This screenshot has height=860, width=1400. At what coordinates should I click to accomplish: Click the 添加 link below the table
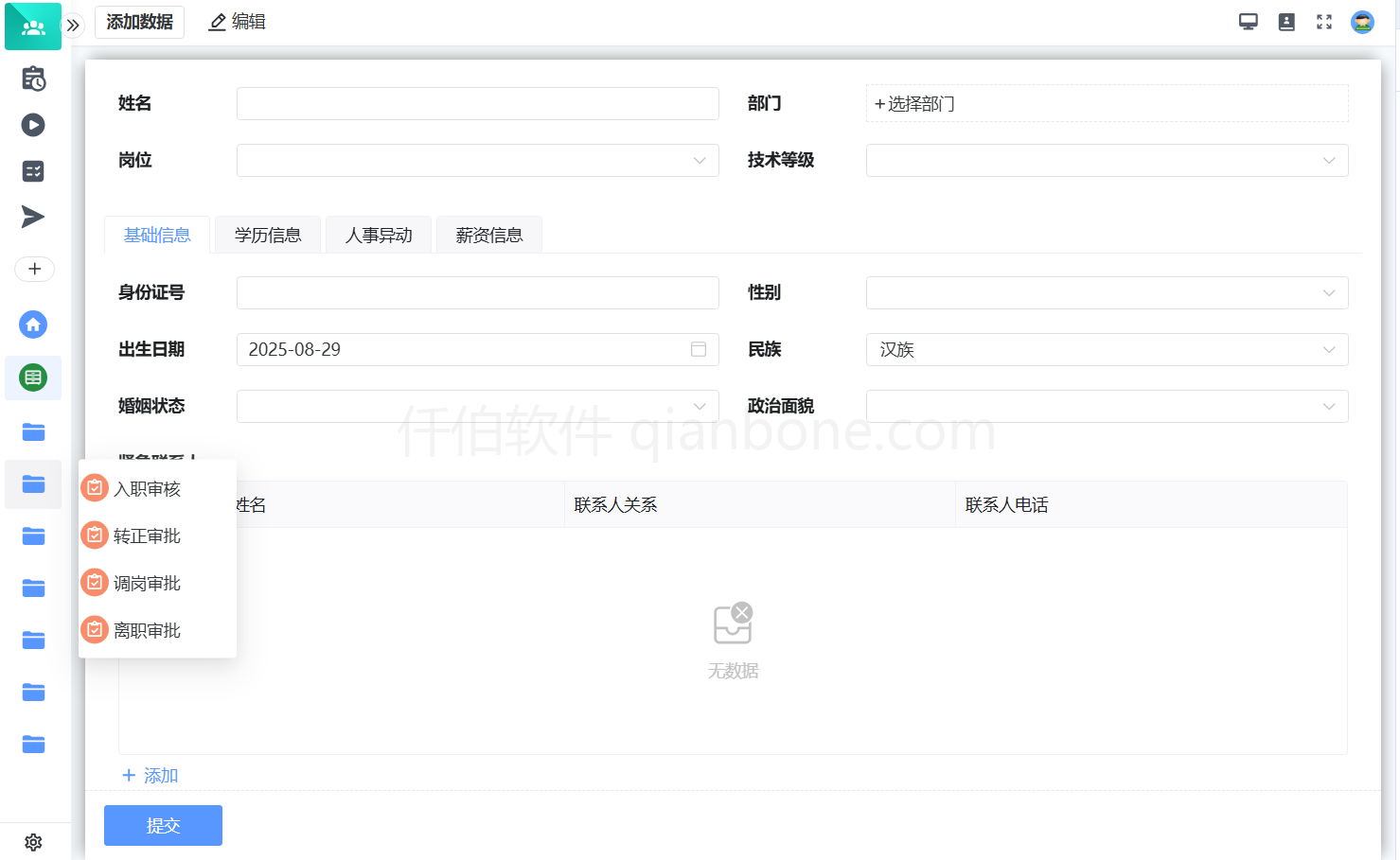(151, 776)
